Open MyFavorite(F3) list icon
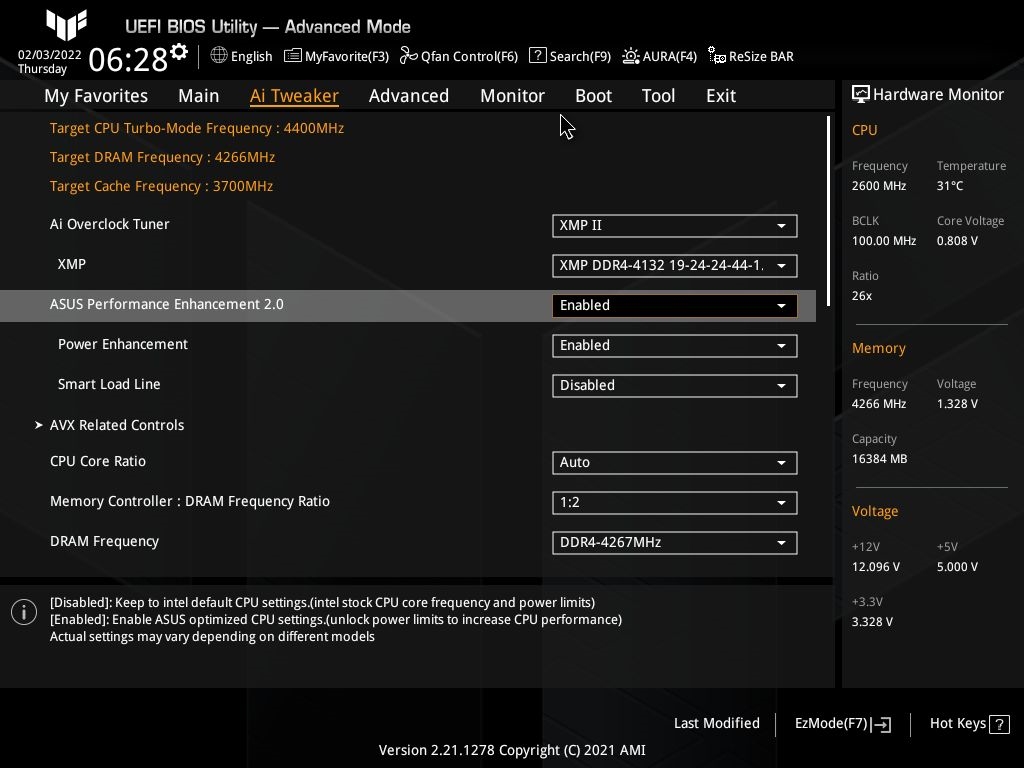The width and height of the screenshot is (1024, 768). [293, 56]
